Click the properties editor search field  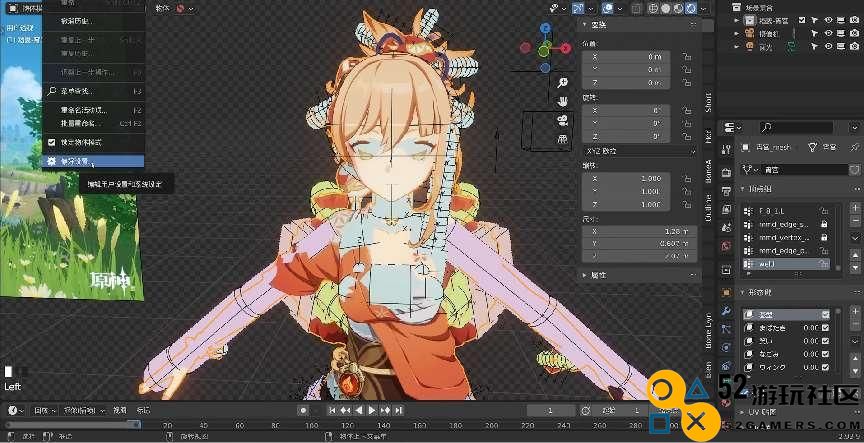click(795, 128)
